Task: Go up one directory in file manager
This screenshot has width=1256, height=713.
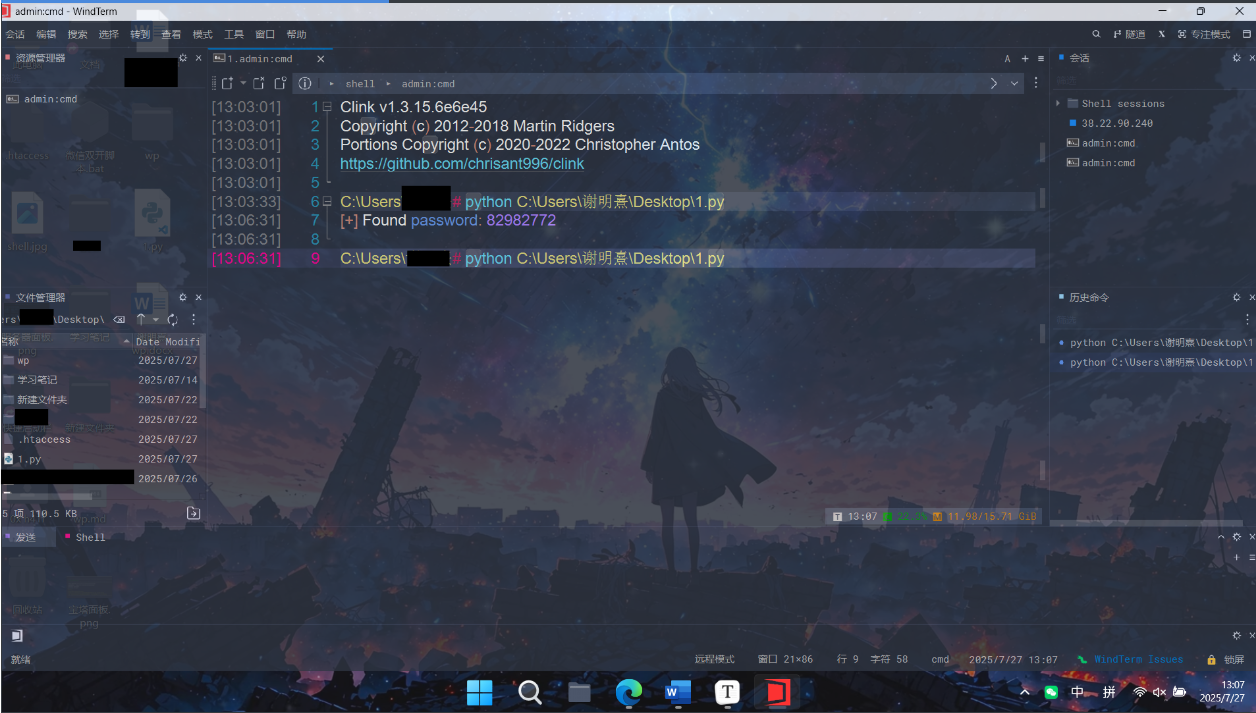Action: tap(141, 319)
